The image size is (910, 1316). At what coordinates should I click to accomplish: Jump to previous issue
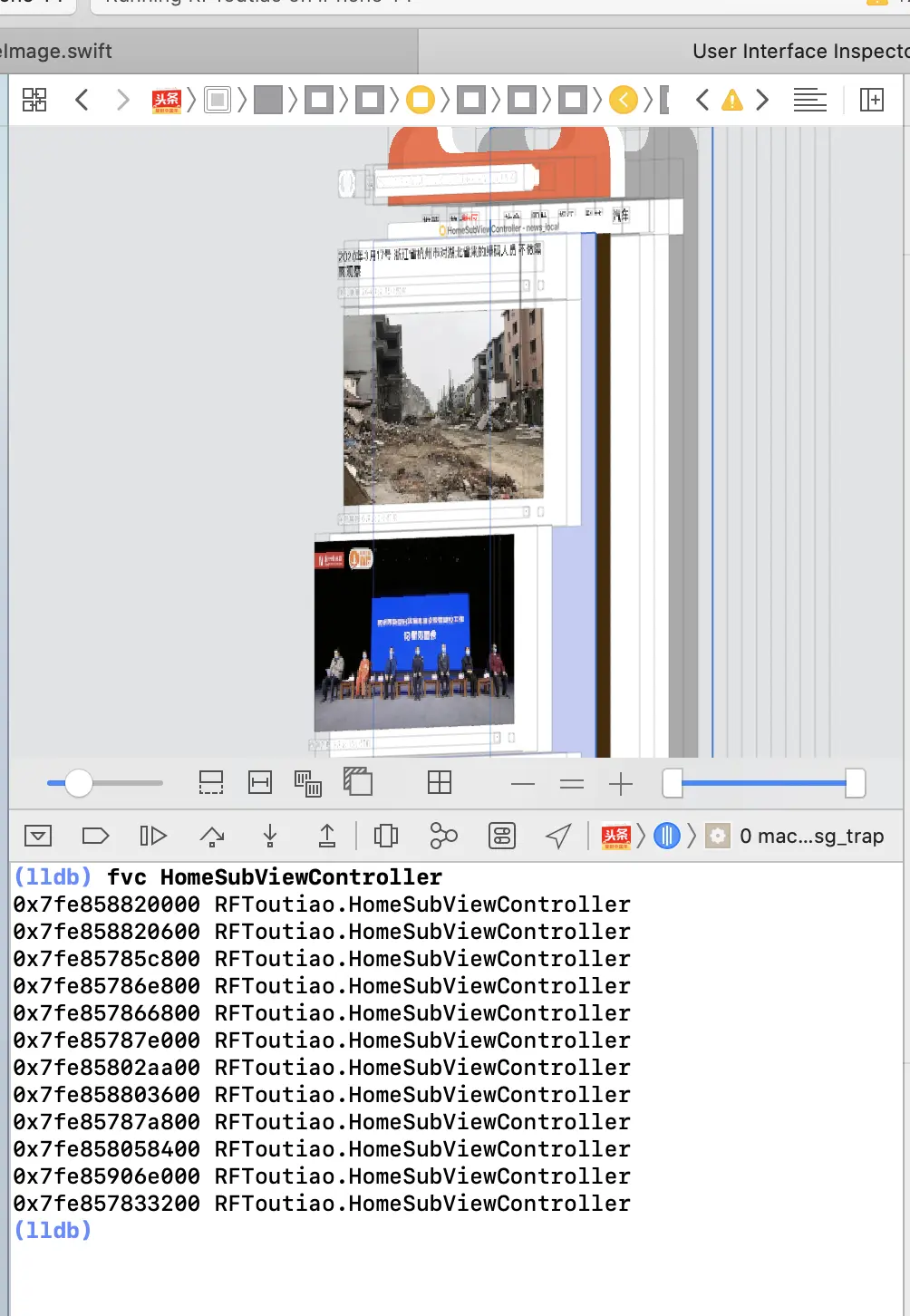(x=702, y=100)
